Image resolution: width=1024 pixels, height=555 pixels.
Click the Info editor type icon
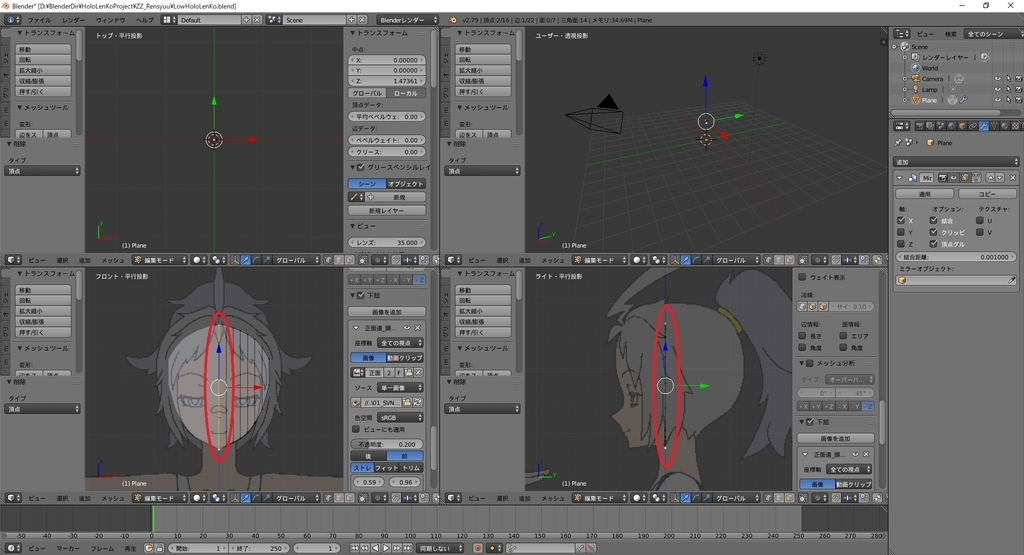click(12, 20)
